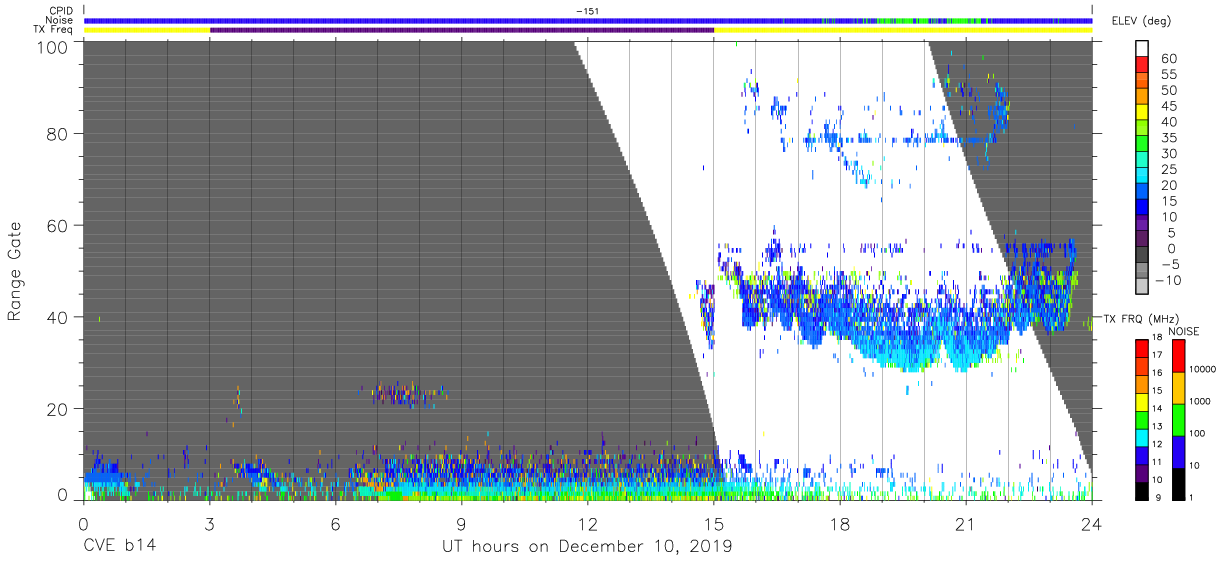The width and height of the screenshot is (1228, 567).
Task: Click the 100 tick on Range Gate axis
Action: tap(53, 47)
